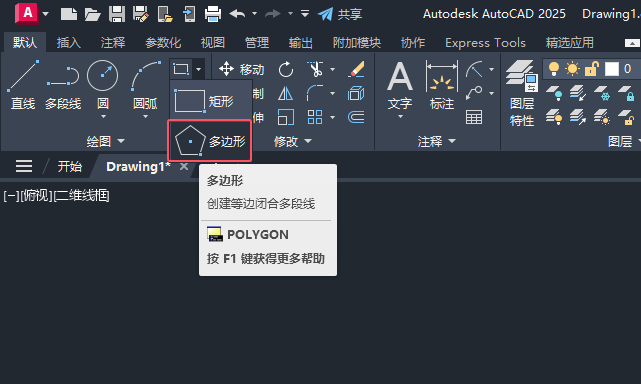Viewport: 641px width, 384px height.
Task: Click the Explode box icon
Action: coord(356,94)
